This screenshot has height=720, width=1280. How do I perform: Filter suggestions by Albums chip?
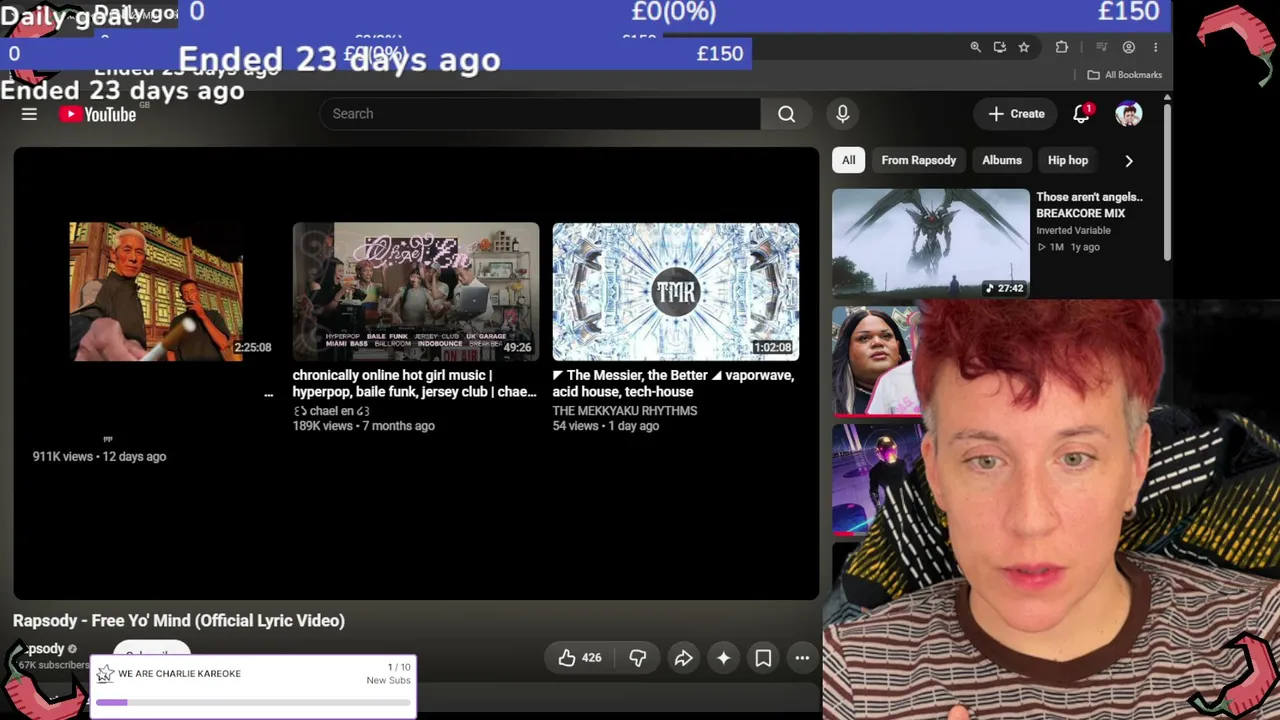pos(1002,160)
